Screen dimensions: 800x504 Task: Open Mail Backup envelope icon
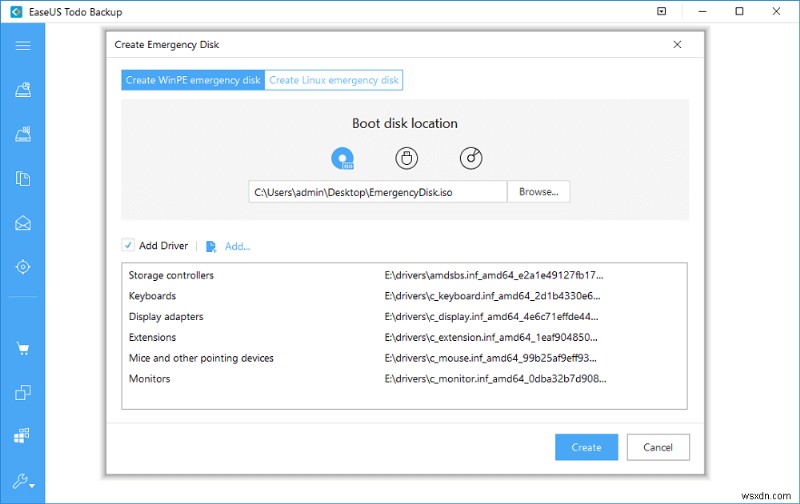(x=23, y=223)
